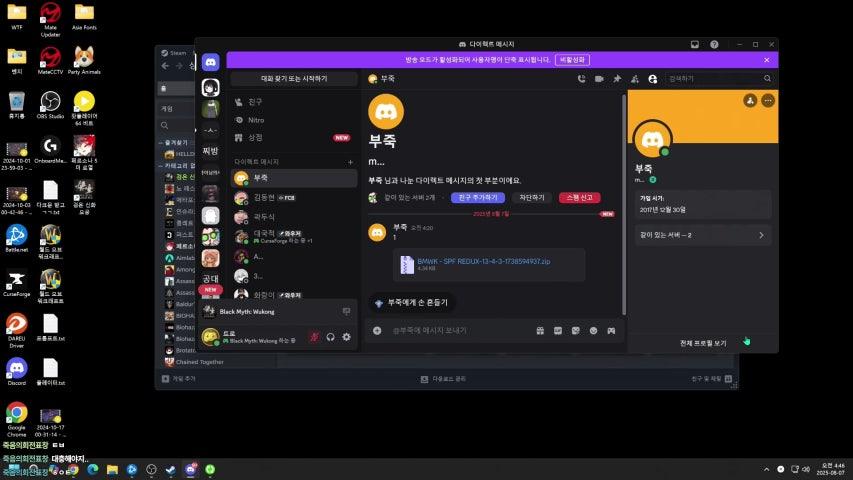Viewport: 853px width, 480px height.
Task: Select Chained Together in the Steam library
Action: (200, 362)
